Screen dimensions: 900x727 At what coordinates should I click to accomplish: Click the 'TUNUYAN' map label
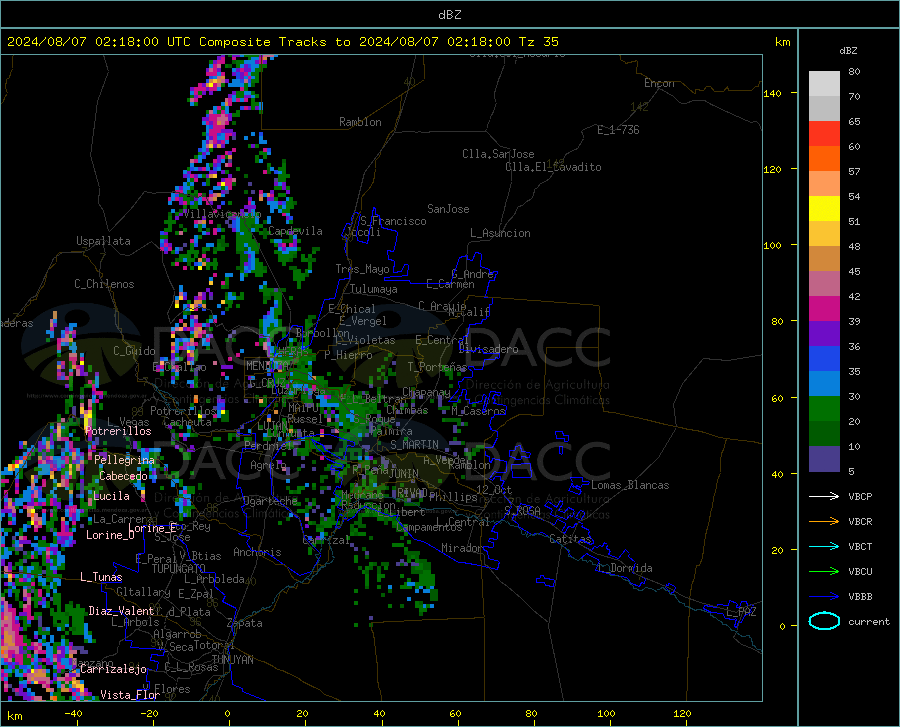(x=232, y=660)
